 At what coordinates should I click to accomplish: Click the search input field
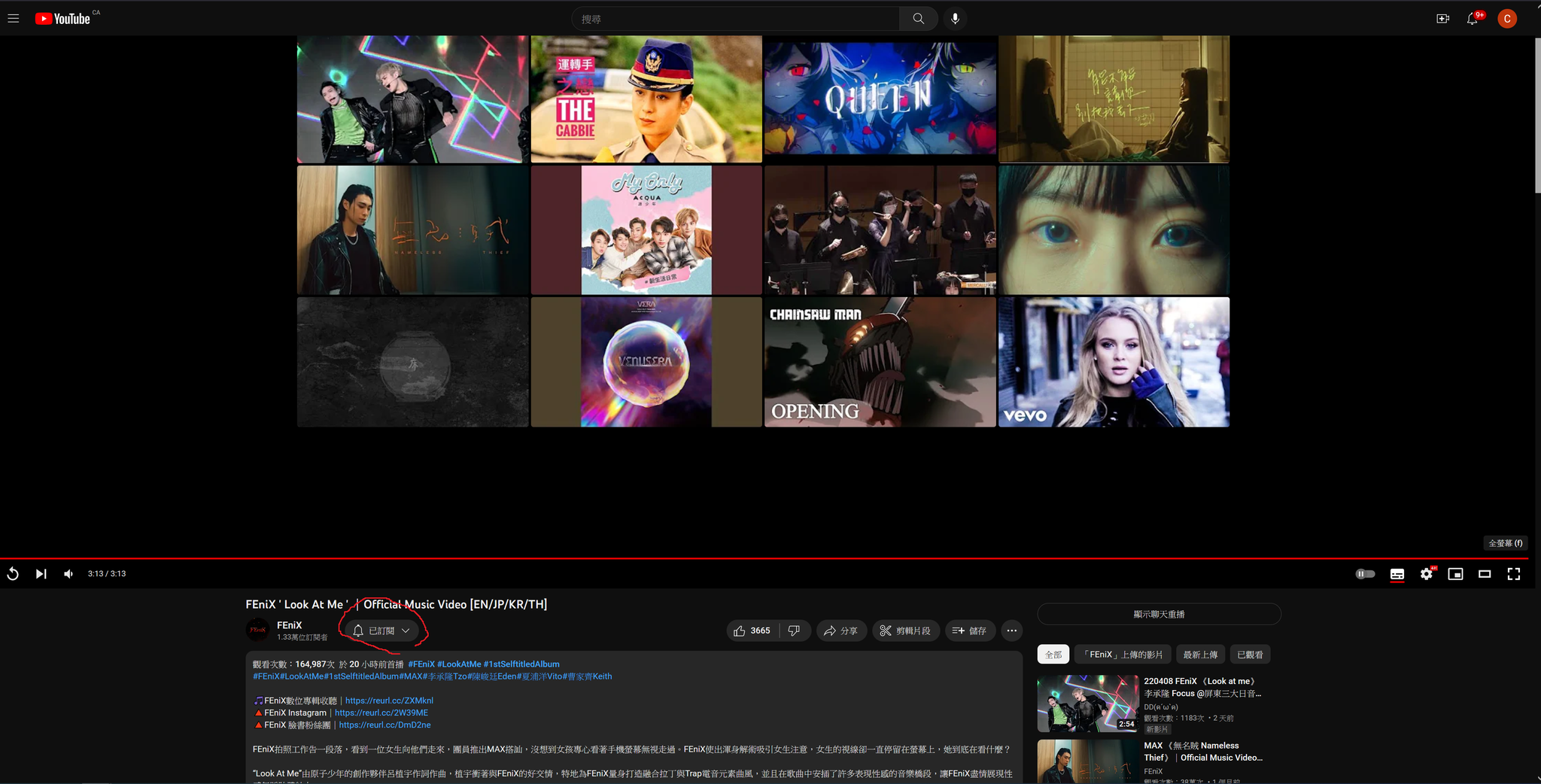(736, 19)
